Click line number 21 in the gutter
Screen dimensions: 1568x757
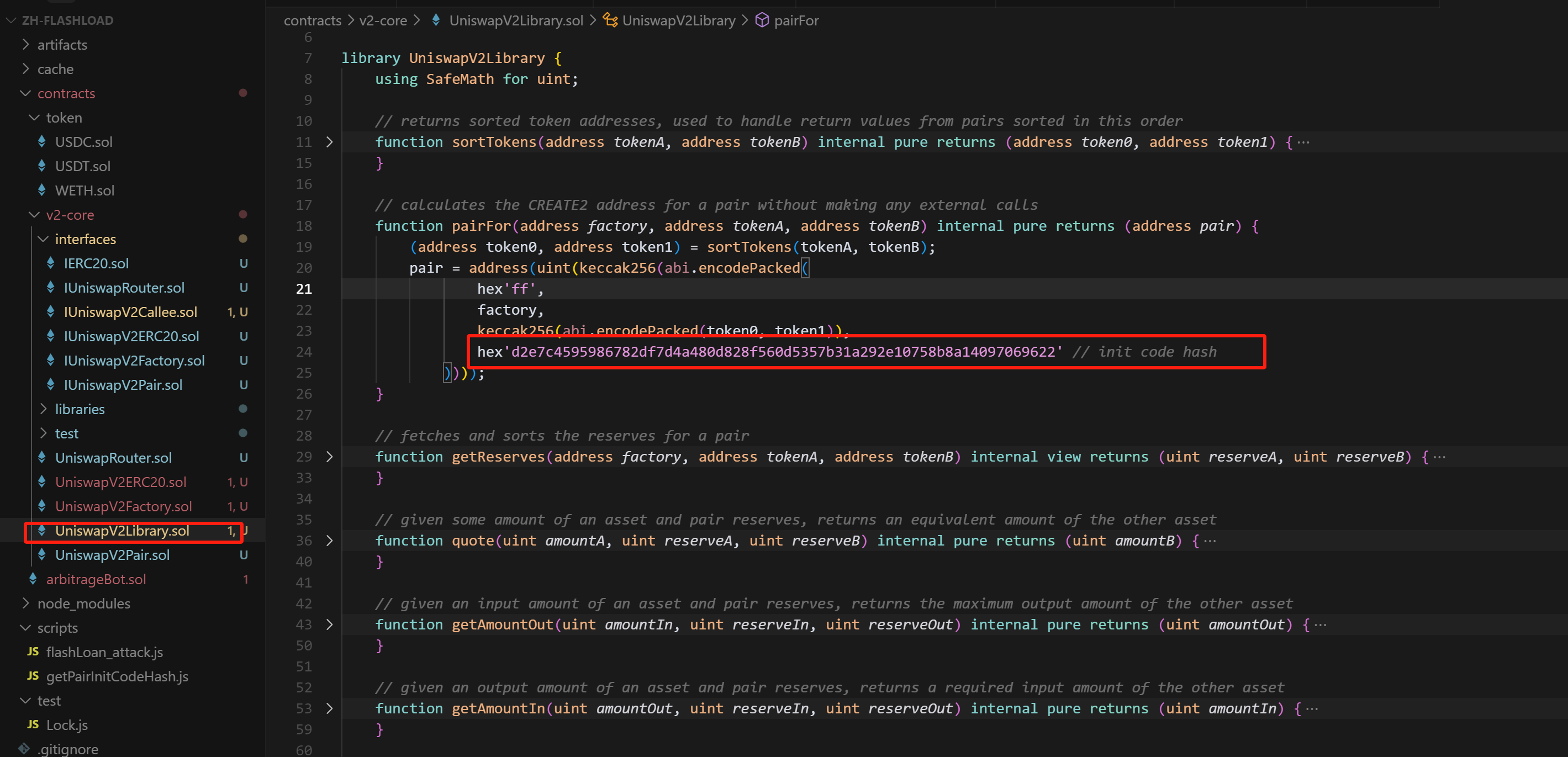[304, 288]
